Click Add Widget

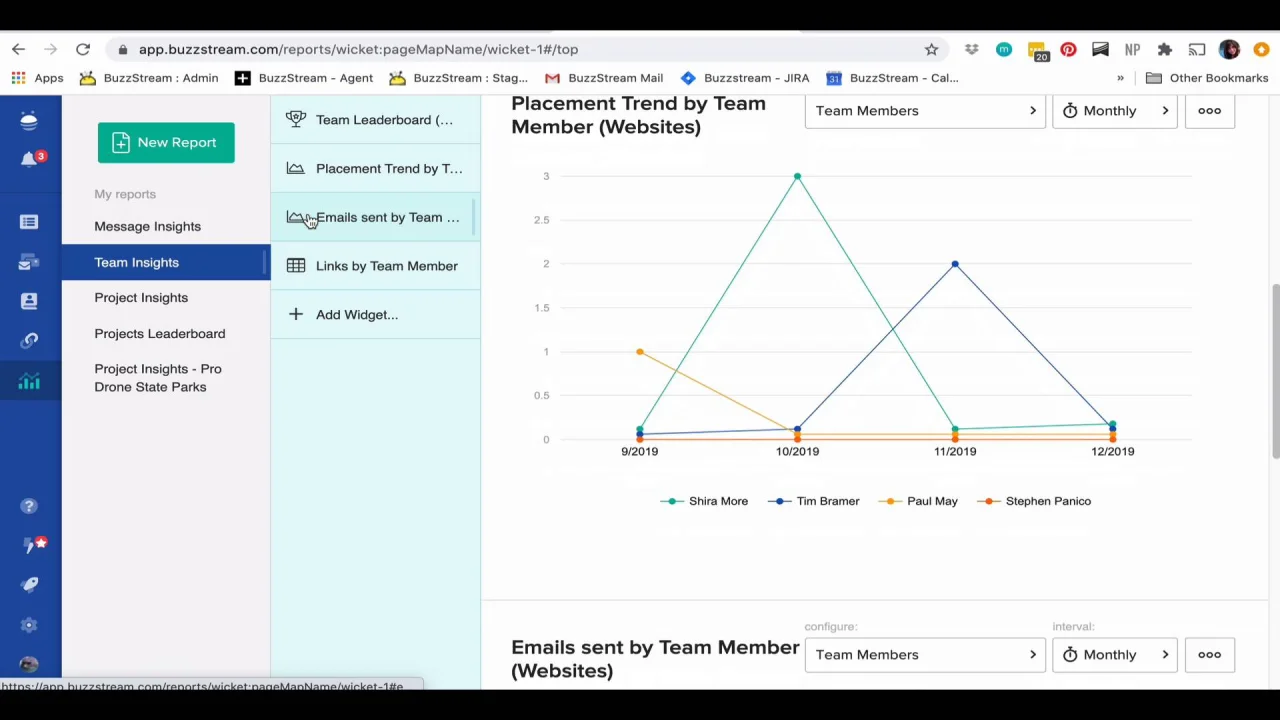coord(375,314)
